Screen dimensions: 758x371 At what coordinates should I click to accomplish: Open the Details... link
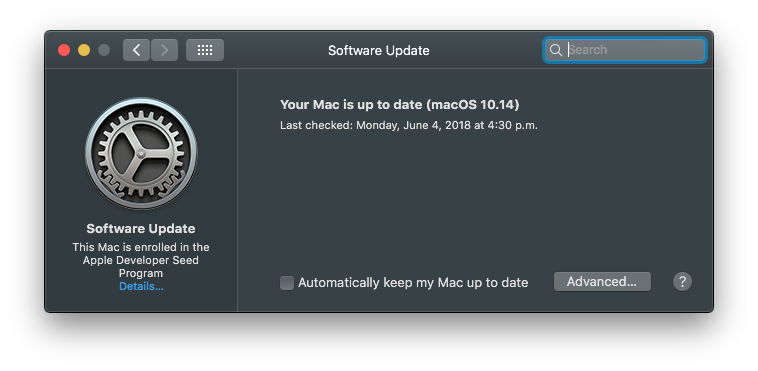coord(141,286)
